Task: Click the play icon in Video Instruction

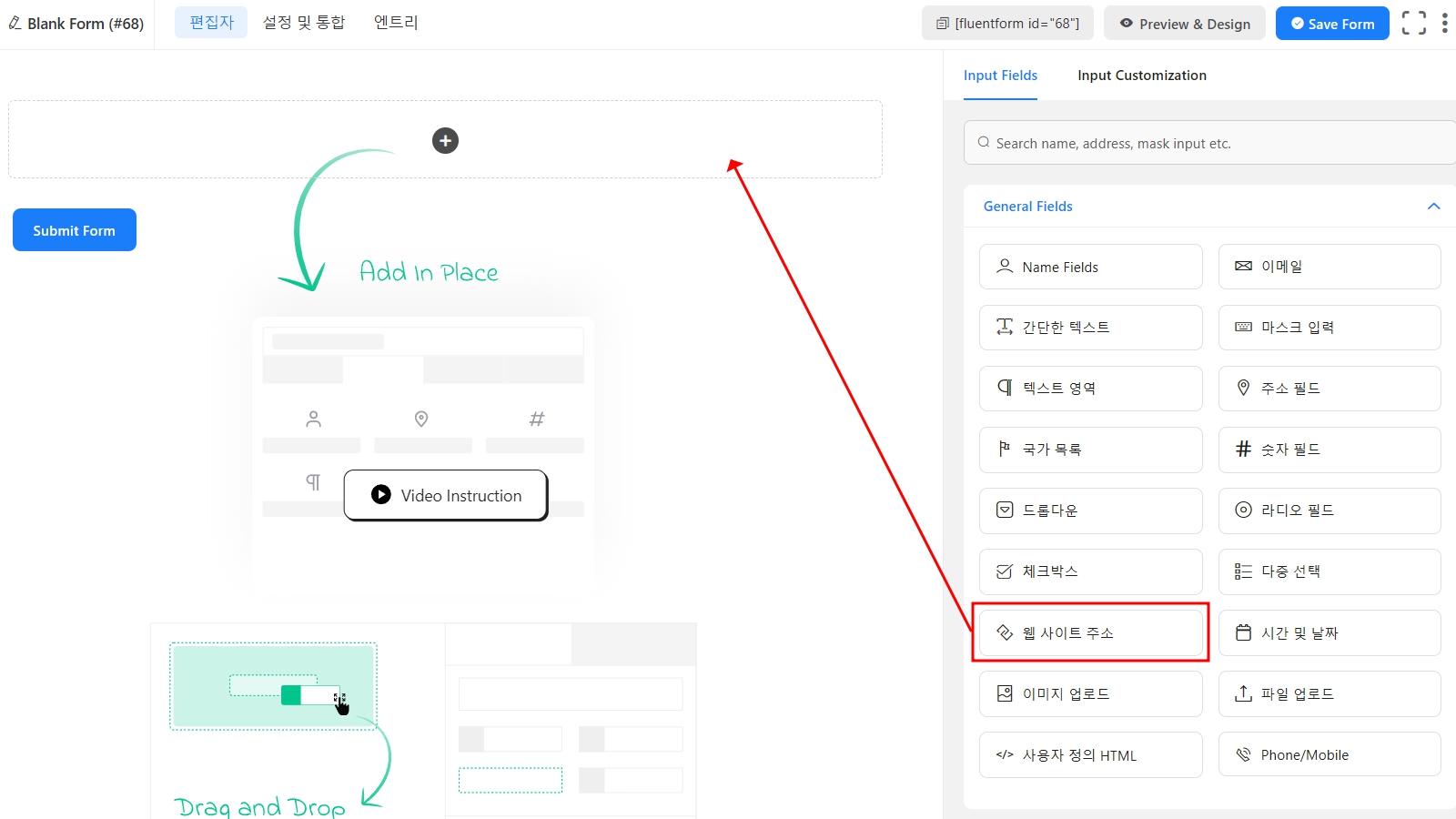Action: tap(381, 494)
